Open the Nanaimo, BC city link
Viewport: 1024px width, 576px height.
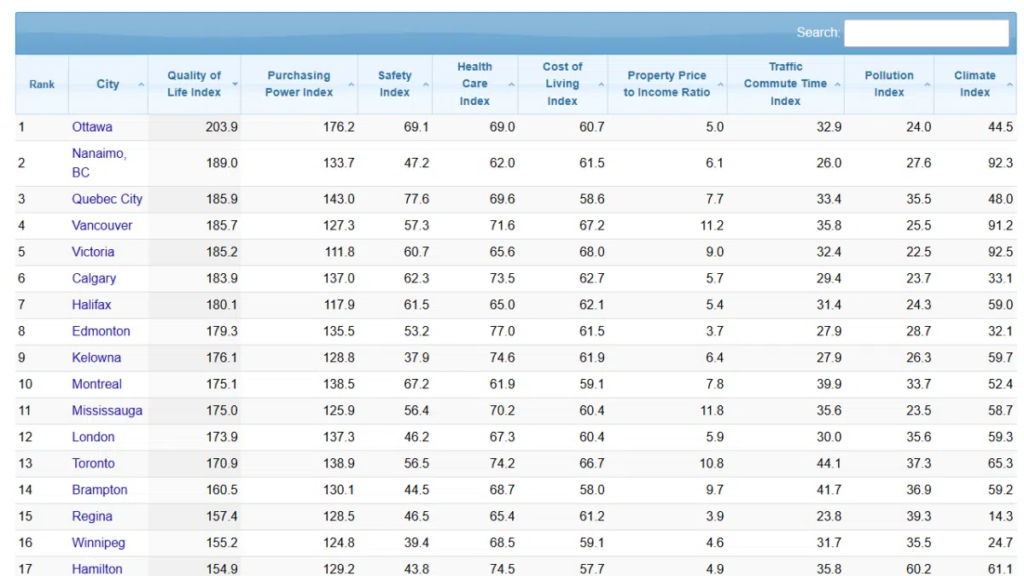pyautogui.click(x=98, y=163)
